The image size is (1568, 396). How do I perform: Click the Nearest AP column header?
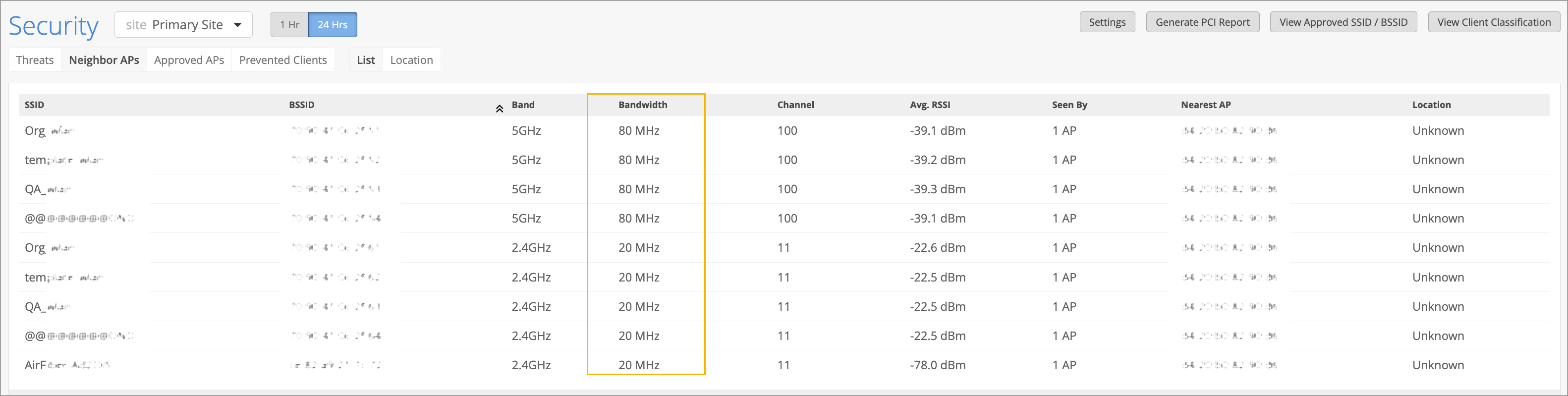pyautogui.click(x=1205, y=105)
